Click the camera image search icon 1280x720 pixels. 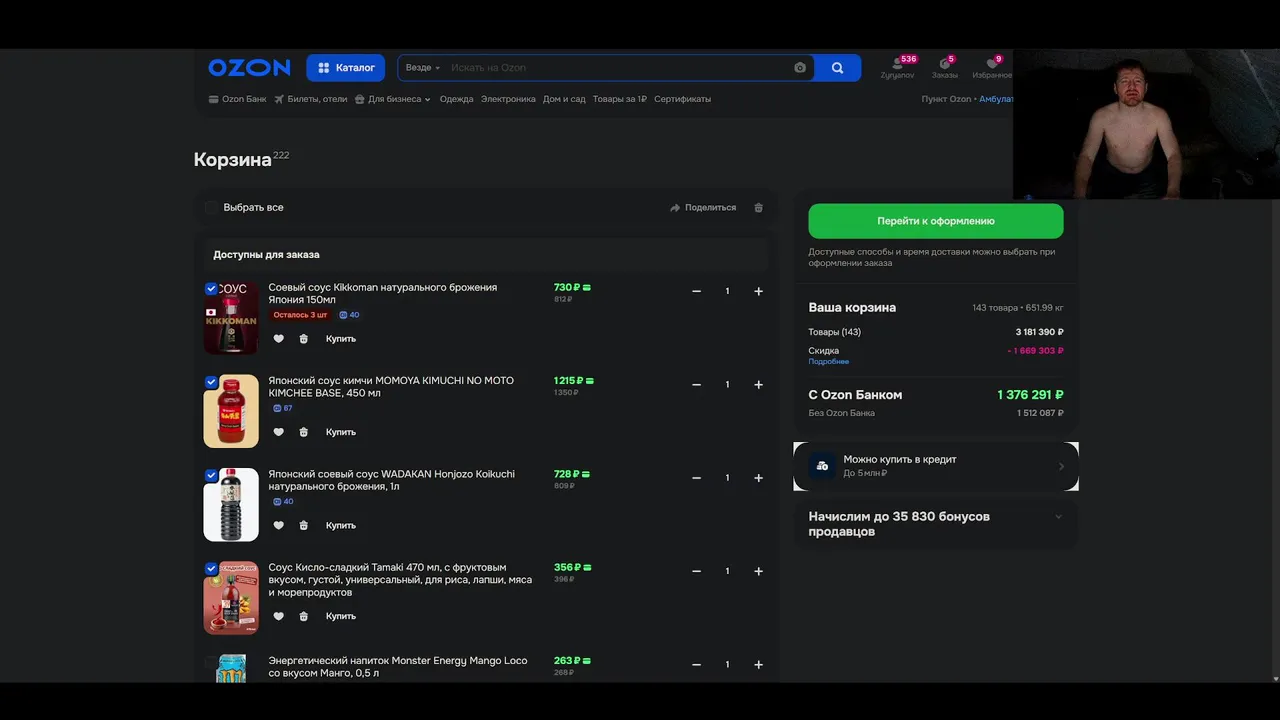[800, 68]
